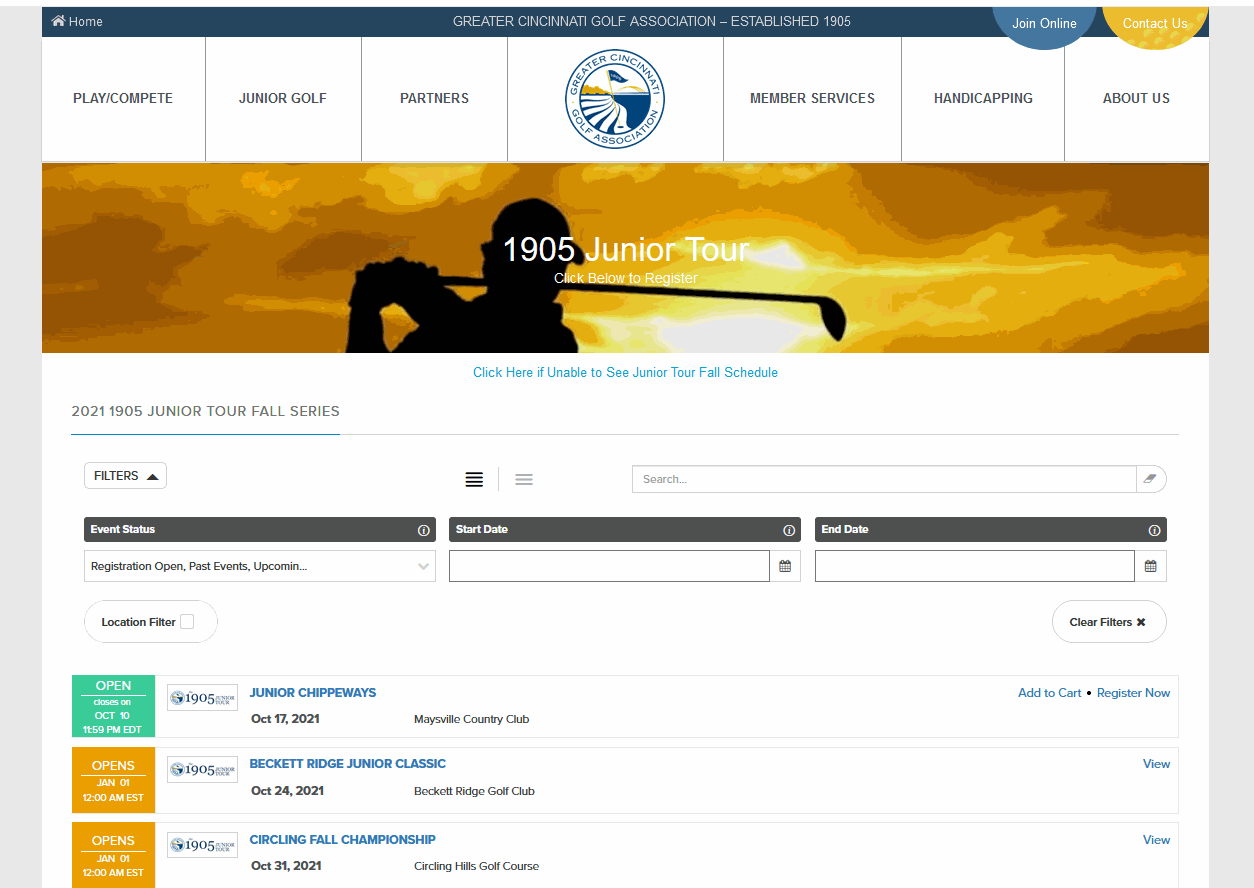Screen dimensions: 1254x888
Task: Click Beckett Ridge OPENS Jan 01 badge
Action: click(113, 780)
